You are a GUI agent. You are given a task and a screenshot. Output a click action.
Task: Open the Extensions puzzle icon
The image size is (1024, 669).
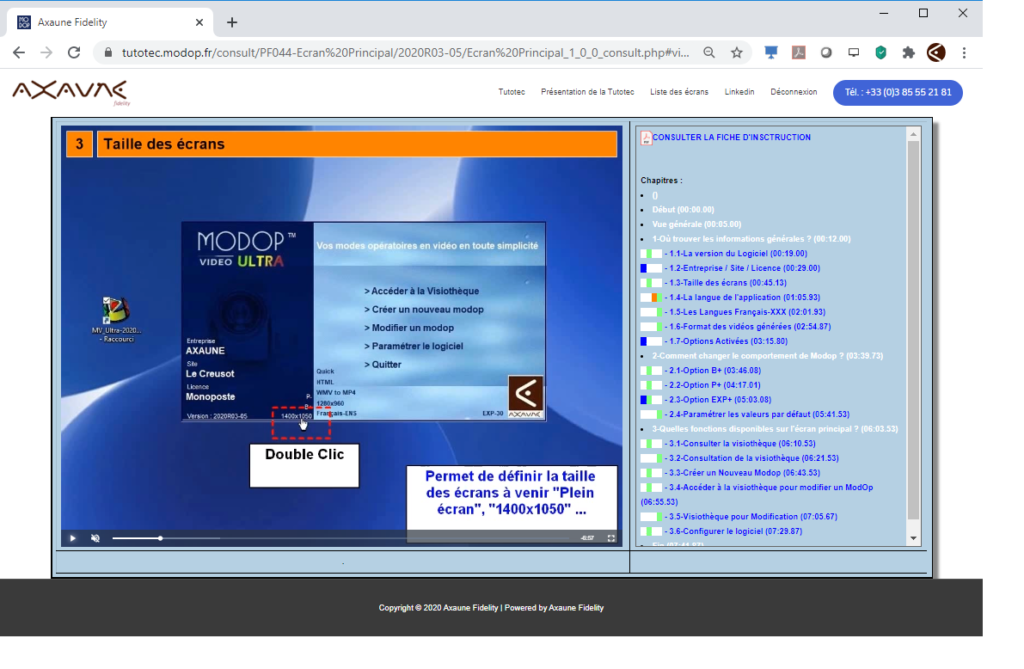(x=908, y=53)
